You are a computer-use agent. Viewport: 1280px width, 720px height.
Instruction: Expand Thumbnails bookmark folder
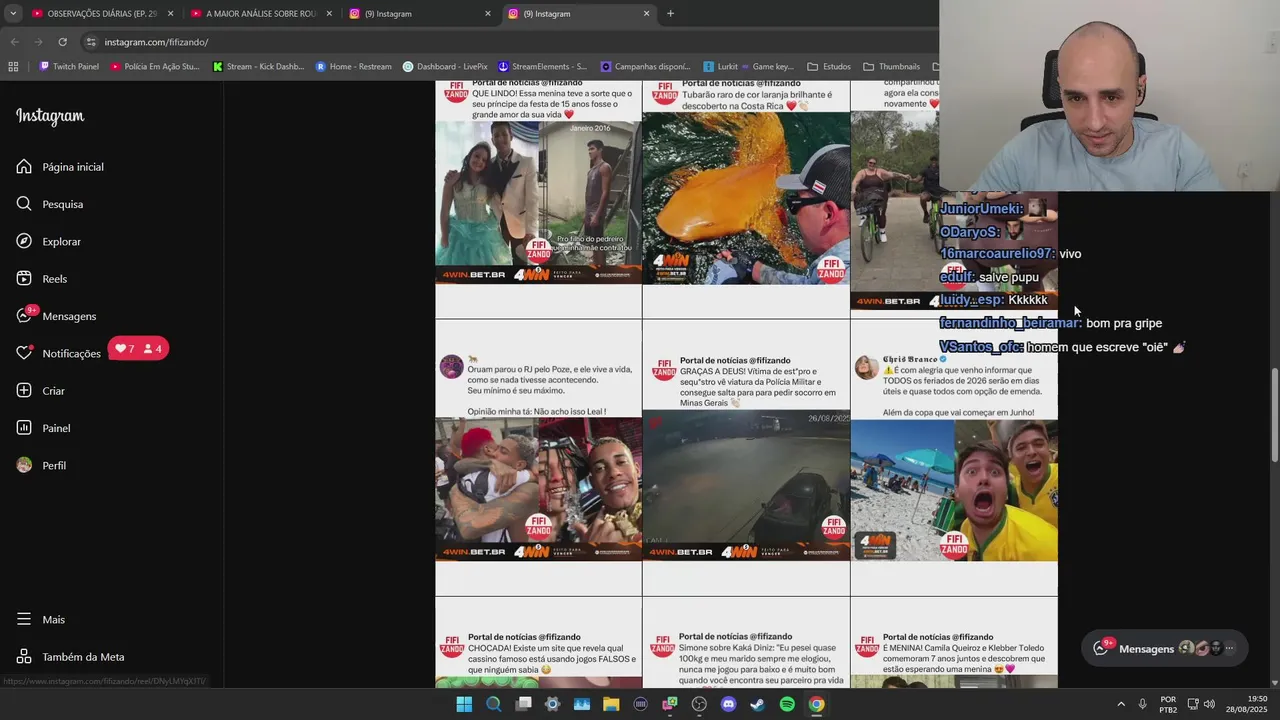[892, 67]
